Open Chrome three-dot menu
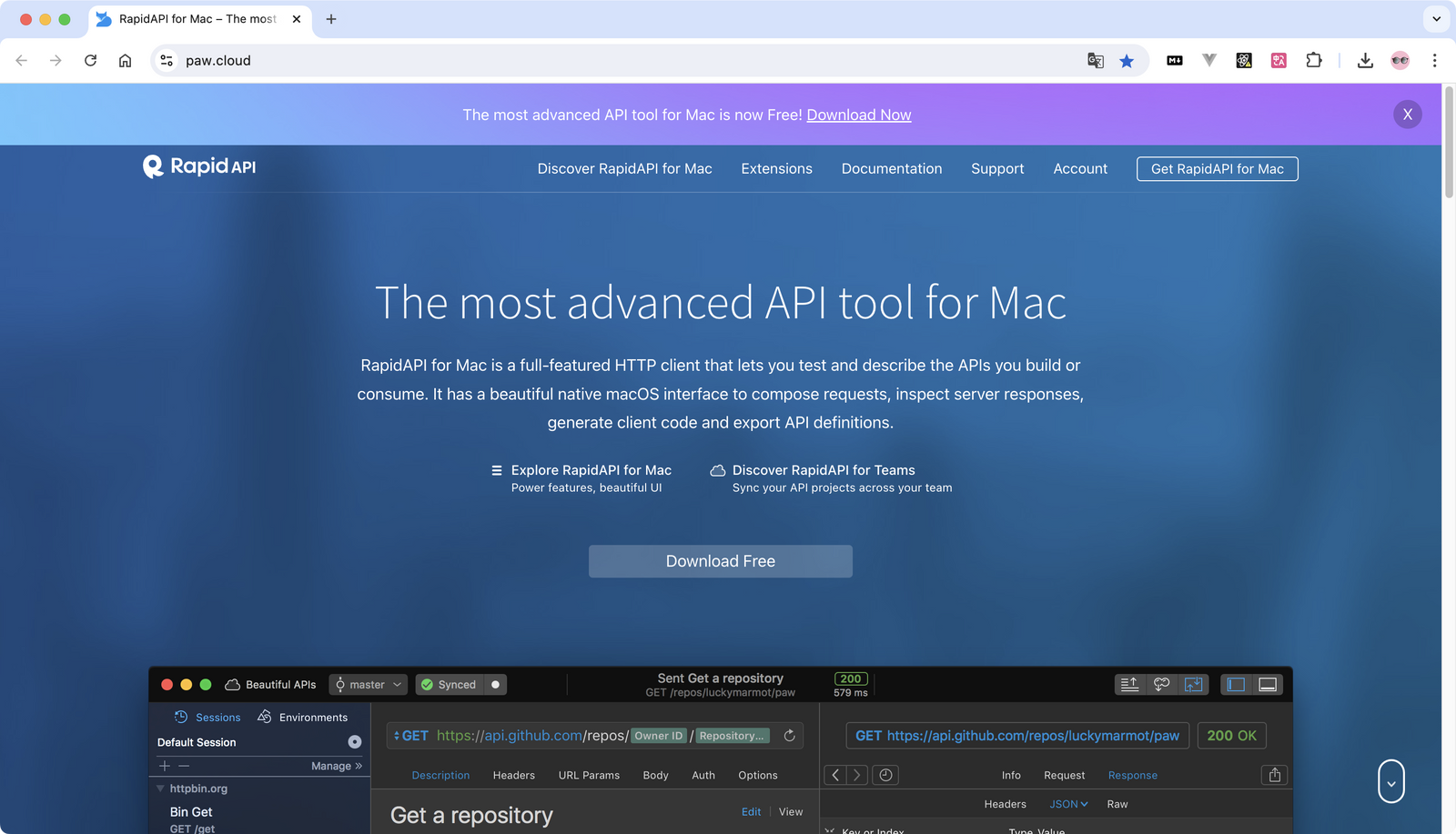Viewport: 1456px width, 834px height. (x=1434, y=61)
